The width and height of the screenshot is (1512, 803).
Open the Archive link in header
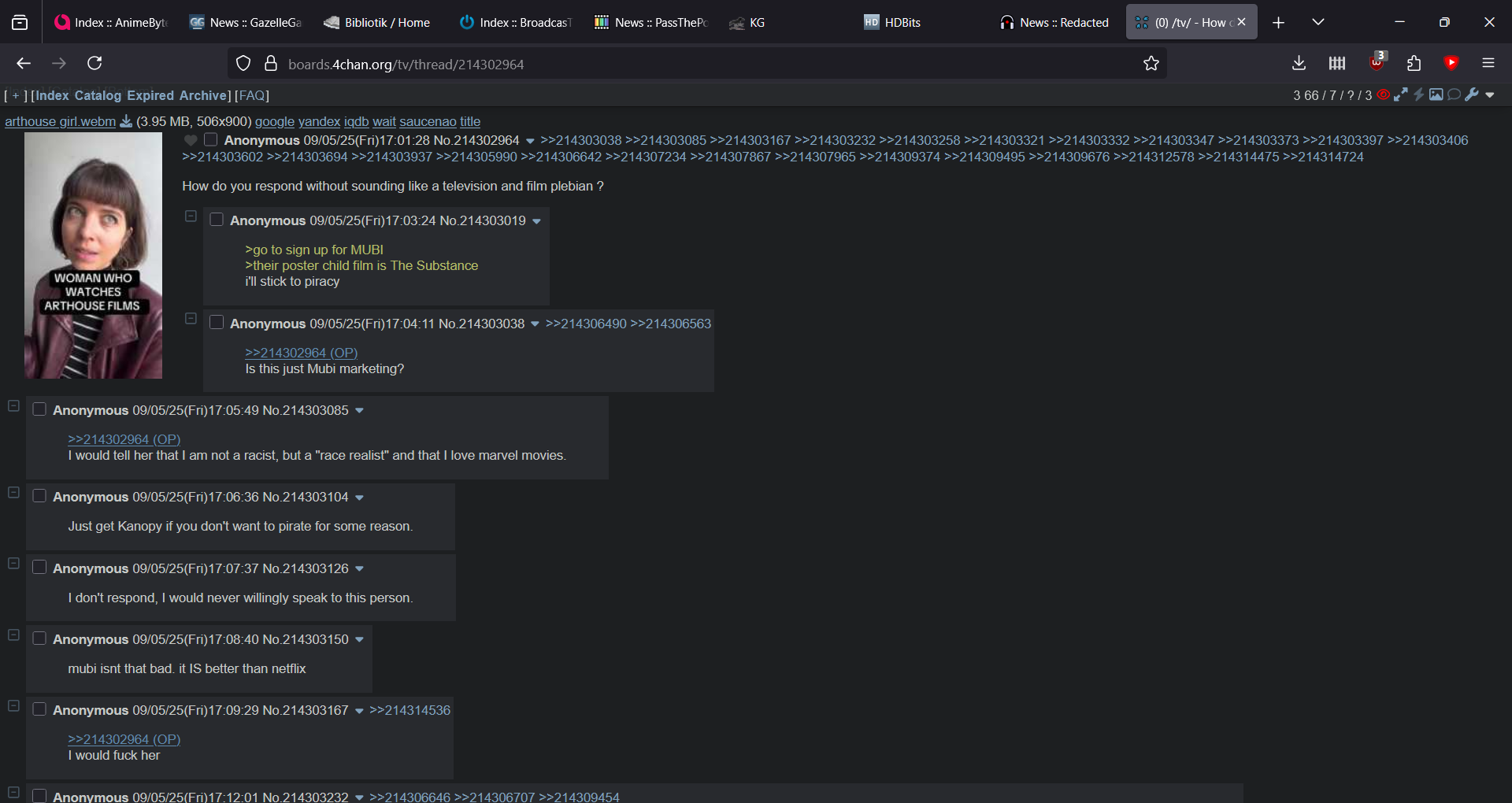tap(203, 95)
